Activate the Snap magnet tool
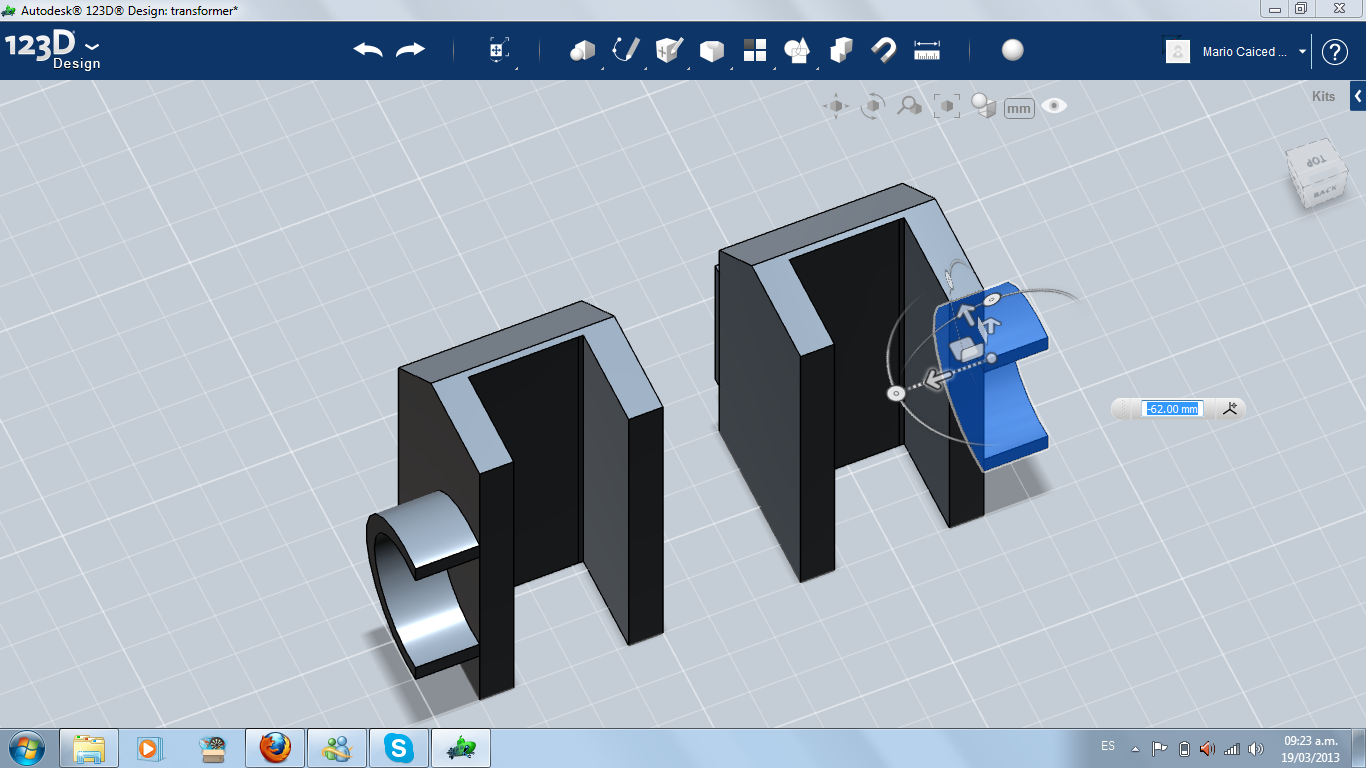The width and height of the screenshot is (1366, 768). (x=883, y=50)
